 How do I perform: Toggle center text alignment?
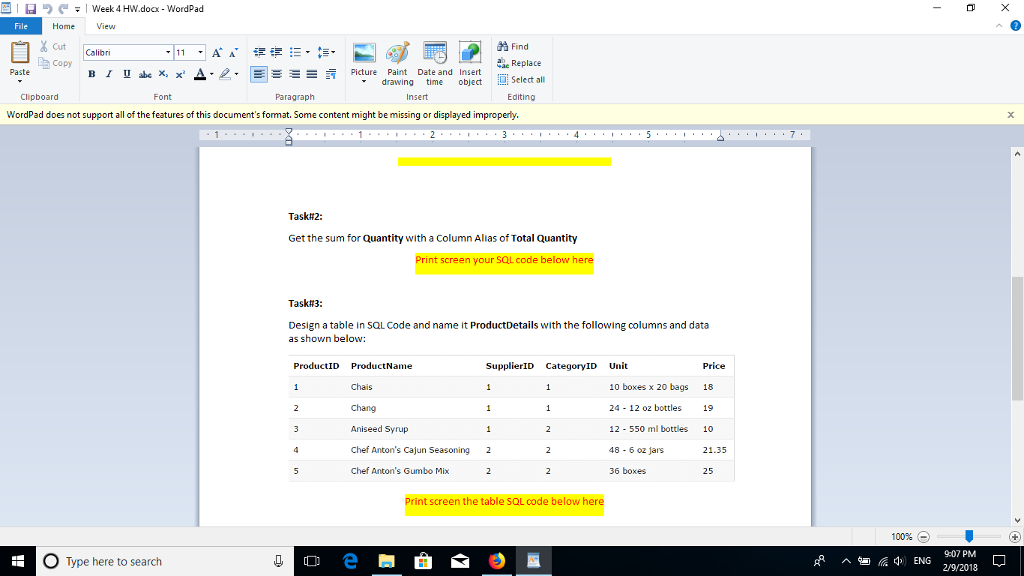click(x=277, y=74)
